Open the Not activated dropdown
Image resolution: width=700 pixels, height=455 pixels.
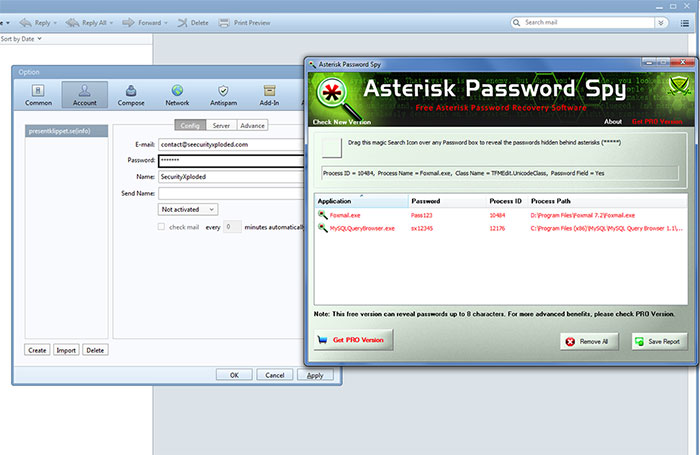click(188, 209)
